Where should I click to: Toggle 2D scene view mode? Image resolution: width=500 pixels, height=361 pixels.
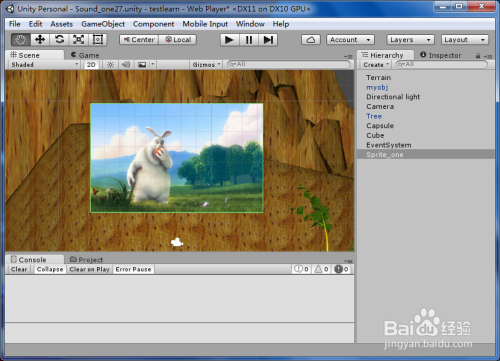coord(91,65)
